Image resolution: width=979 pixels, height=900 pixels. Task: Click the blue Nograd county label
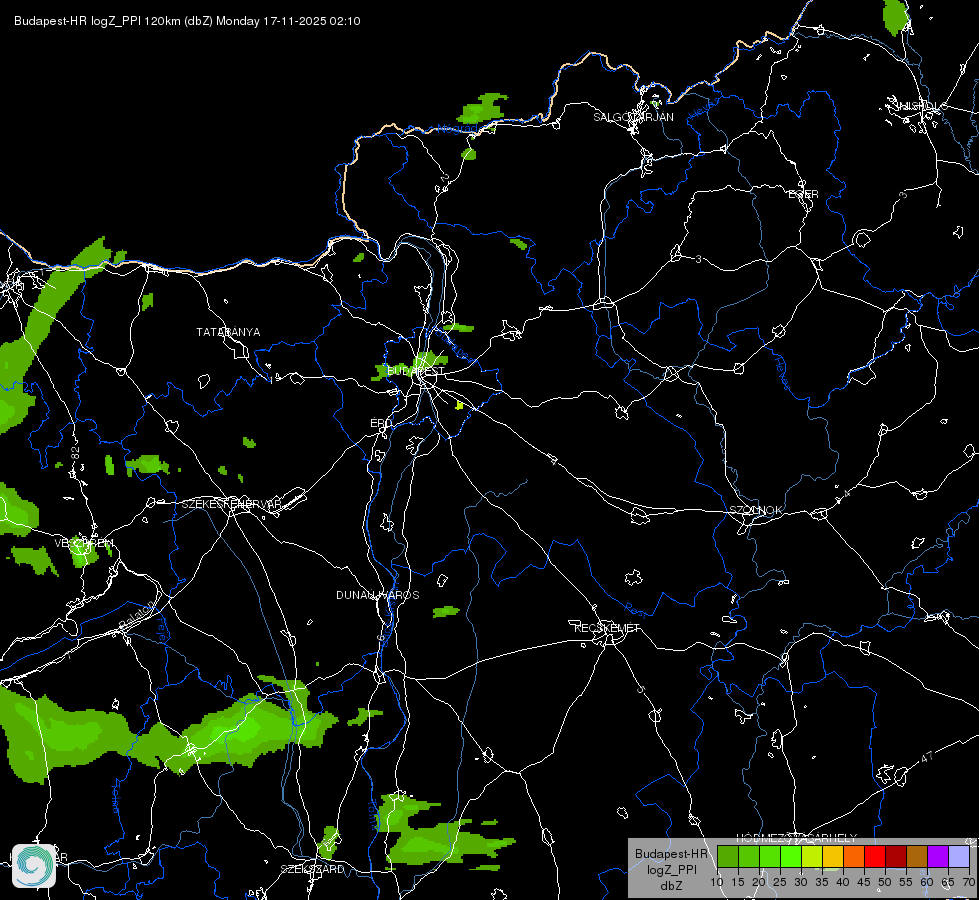457,129
